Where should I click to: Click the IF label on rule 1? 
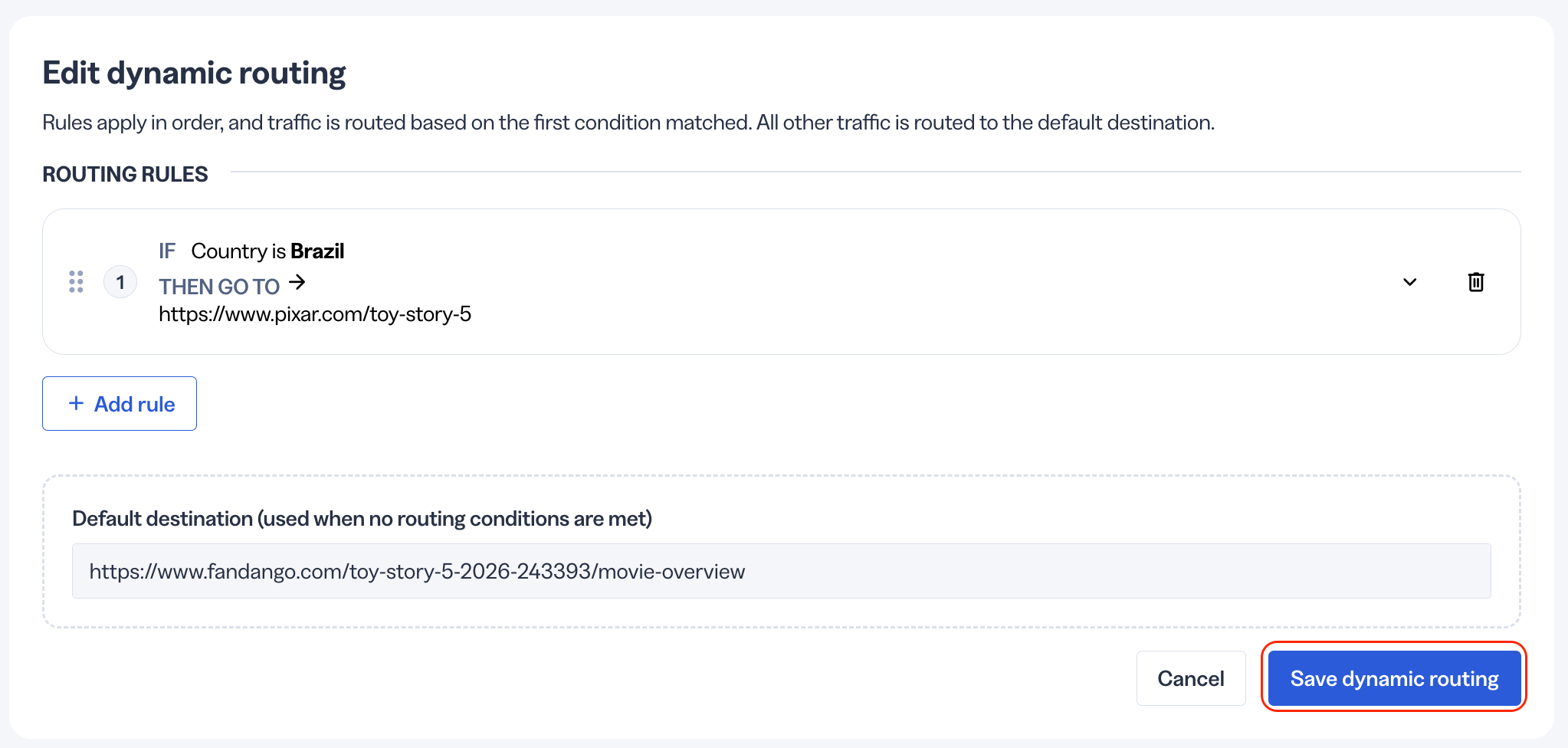pos(167,251)
